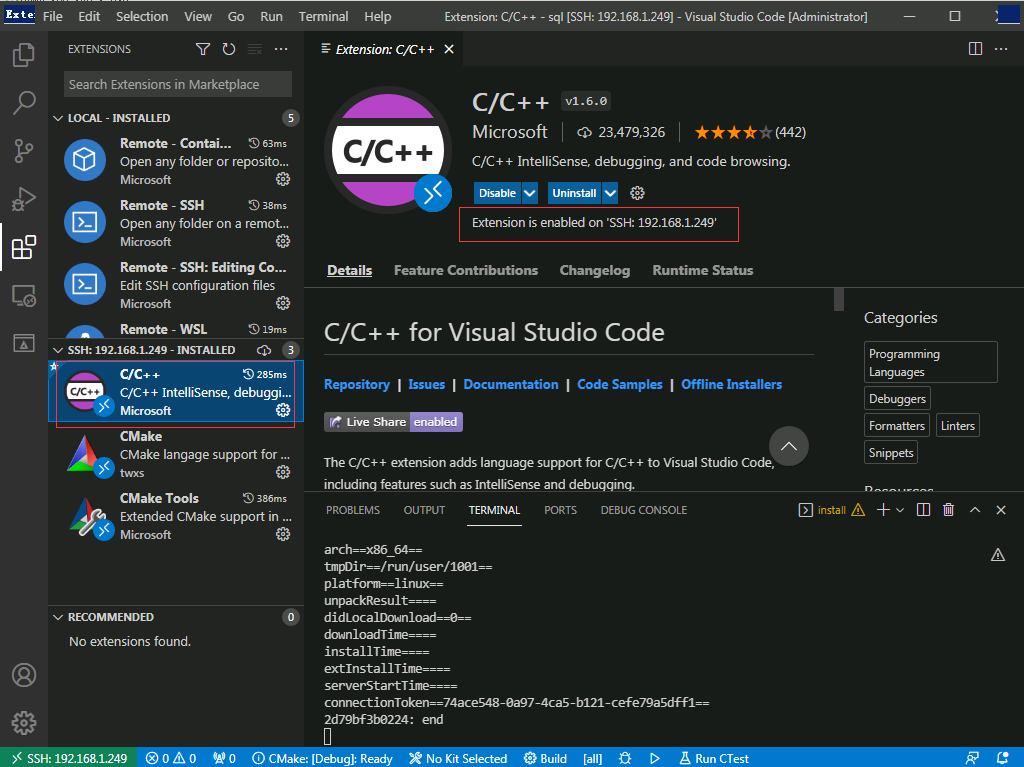Click the SSH: 192.168.1.249 remote indicator
The width and height of the screenshot is (1024, 767).
pyautogui.click(x=69, y=758)
